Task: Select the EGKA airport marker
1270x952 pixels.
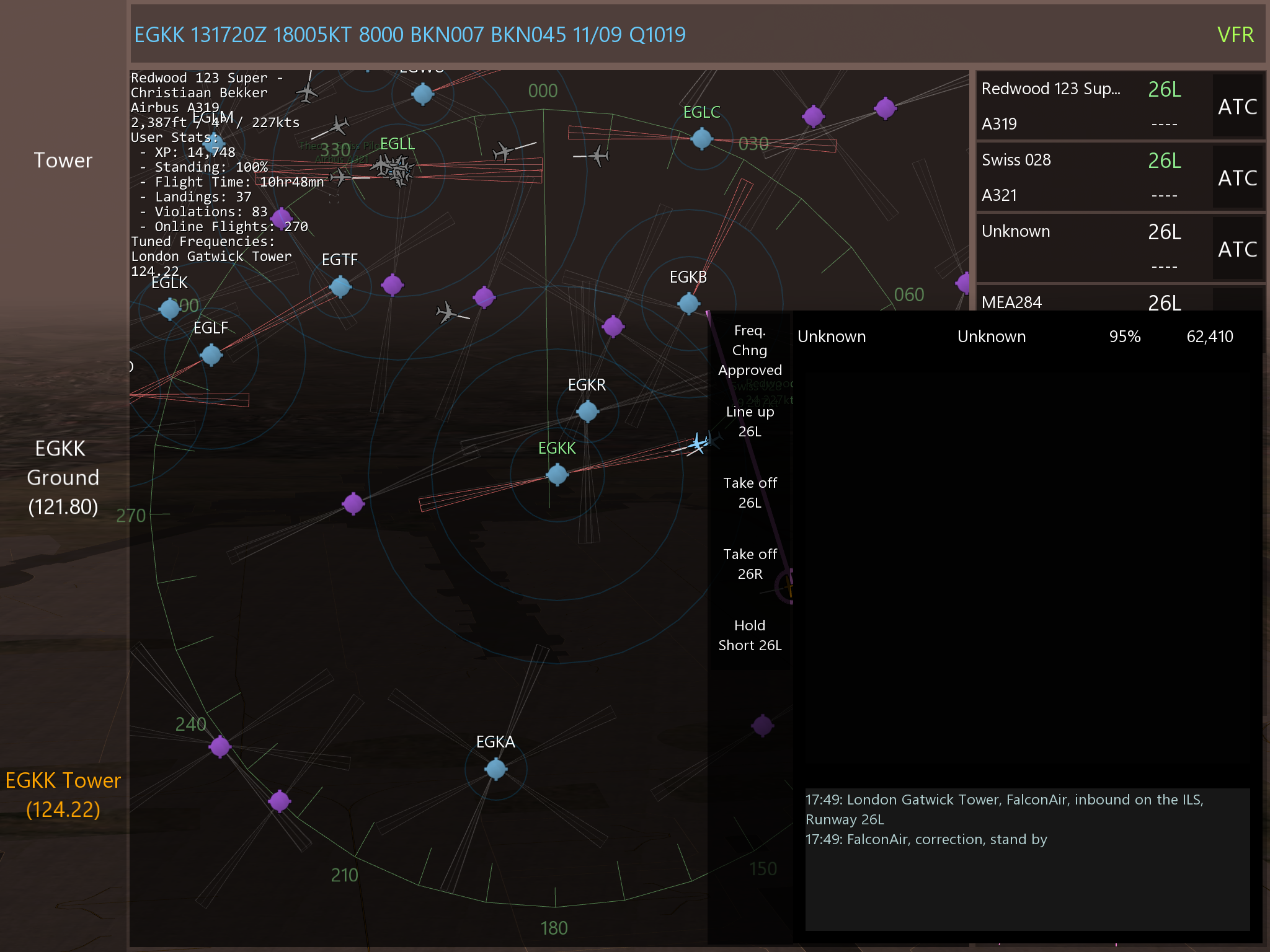Action: tap(495, 769)
